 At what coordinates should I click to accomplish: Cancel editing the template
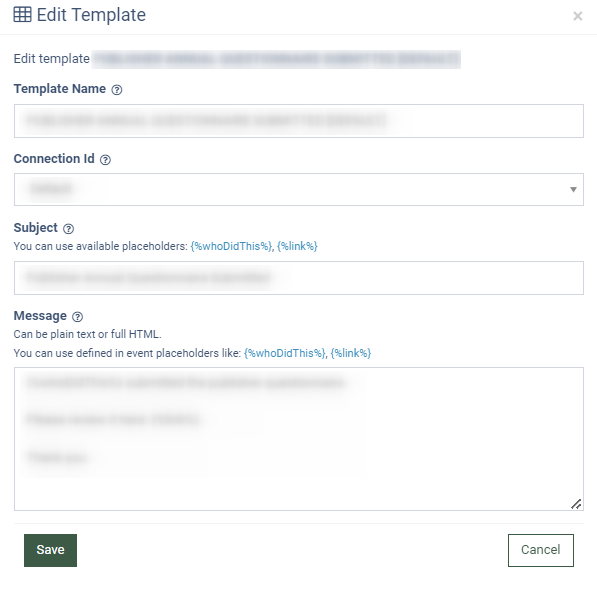click(x=541, y=550)
